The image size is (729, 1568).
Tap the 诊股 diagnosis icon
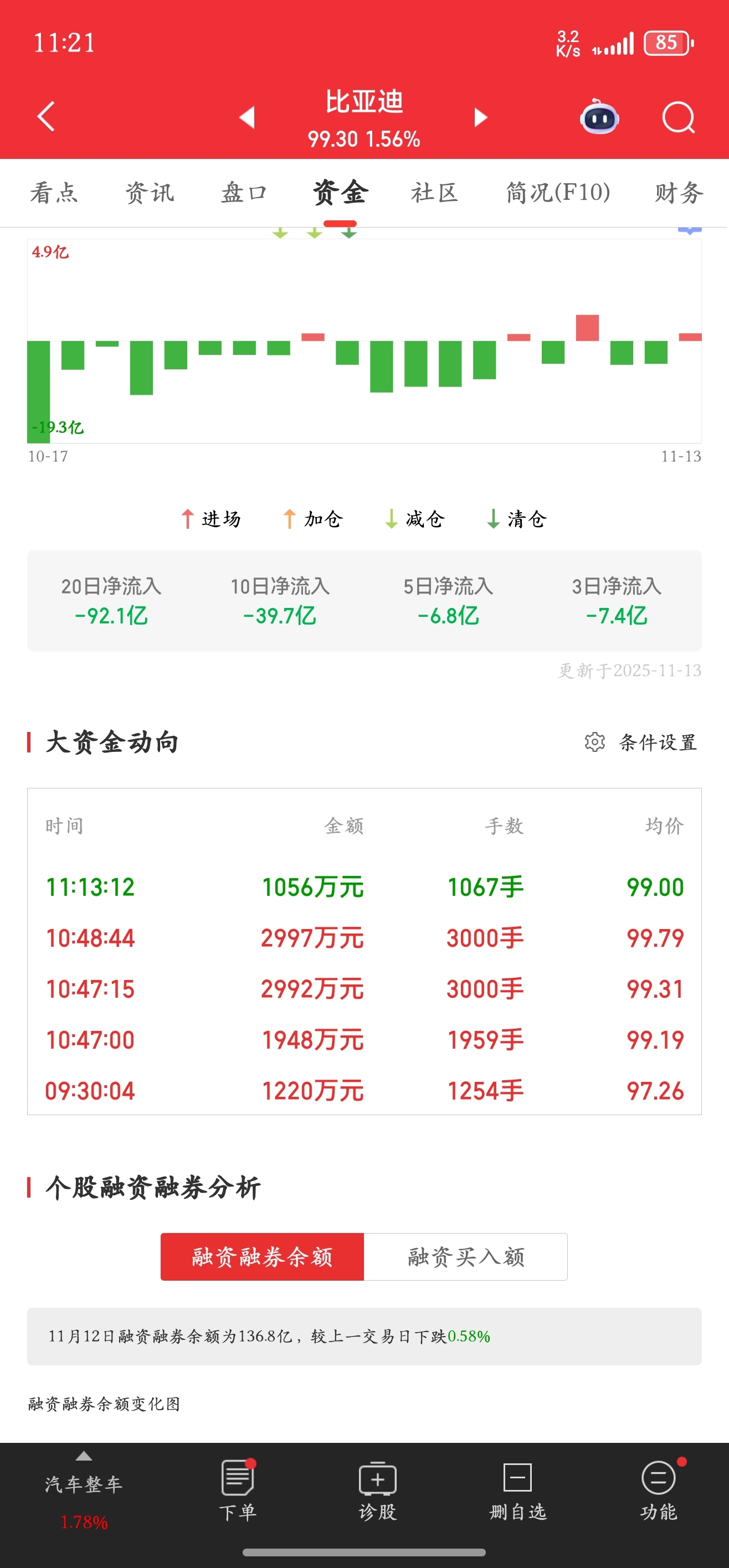click(x=378, y=1478)
